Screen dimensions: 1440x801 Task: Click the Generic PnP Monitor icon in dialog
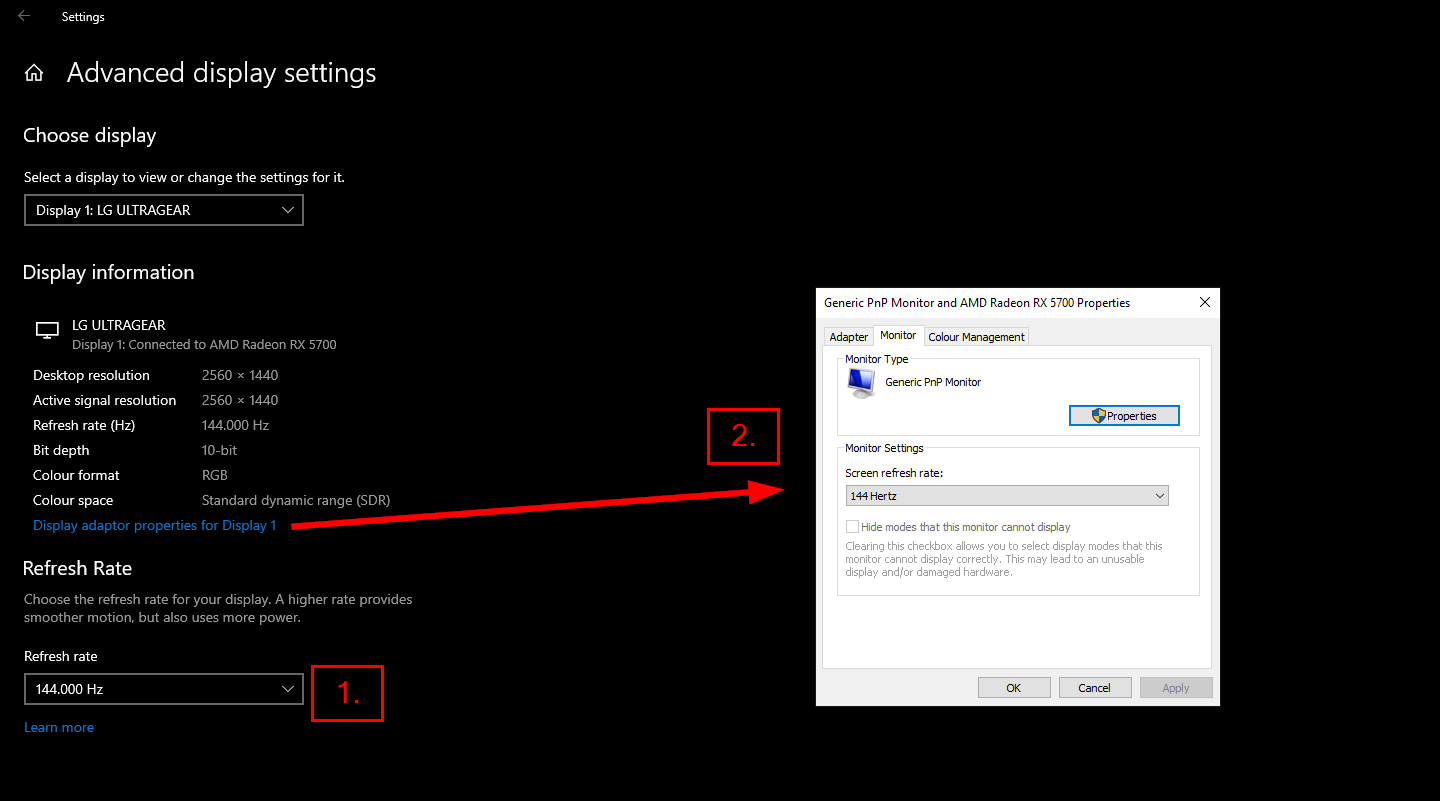click(x=860, y=383)
